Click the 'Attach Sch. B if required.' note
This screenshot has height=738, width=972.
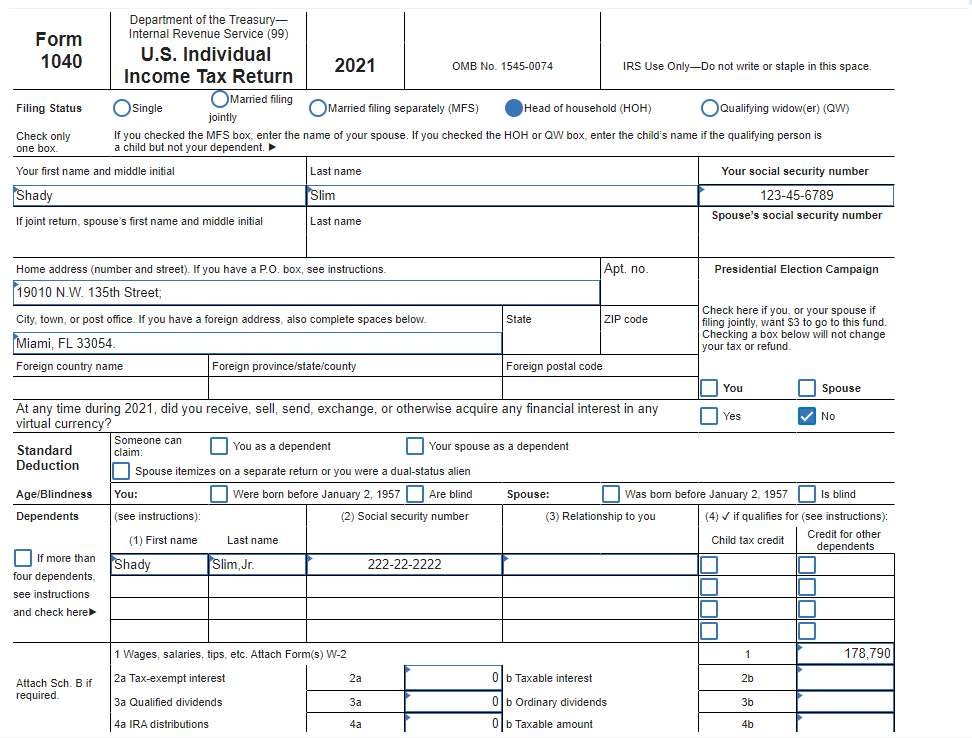pyautogui.click(x=54, y=689)
